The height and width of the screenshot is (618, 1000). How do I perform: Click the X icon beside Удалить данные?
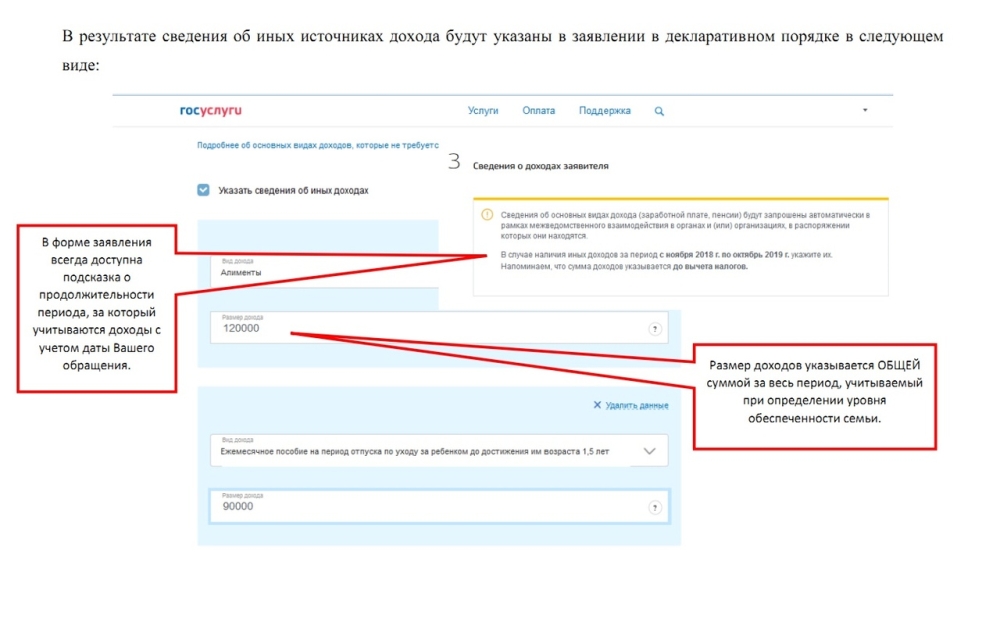pyautogui.click(x=597, y=405)
